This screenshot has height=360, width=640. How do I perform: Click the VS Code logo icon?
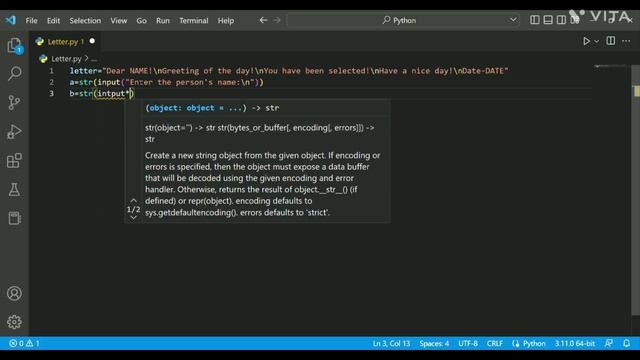(x=11, y=20)
